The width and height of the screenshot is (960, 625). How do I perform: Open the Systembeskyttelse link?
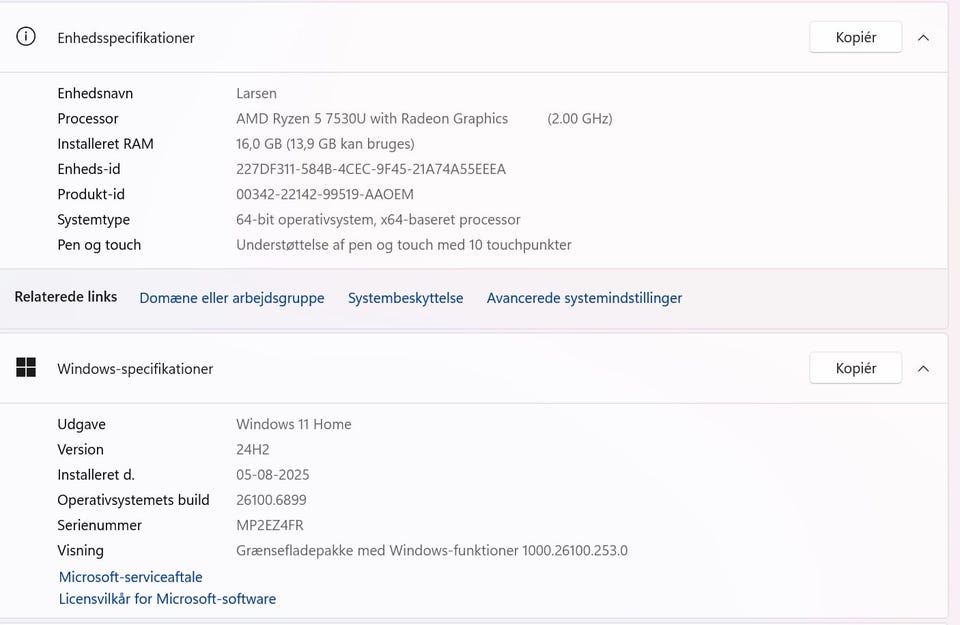pos(405,298)
